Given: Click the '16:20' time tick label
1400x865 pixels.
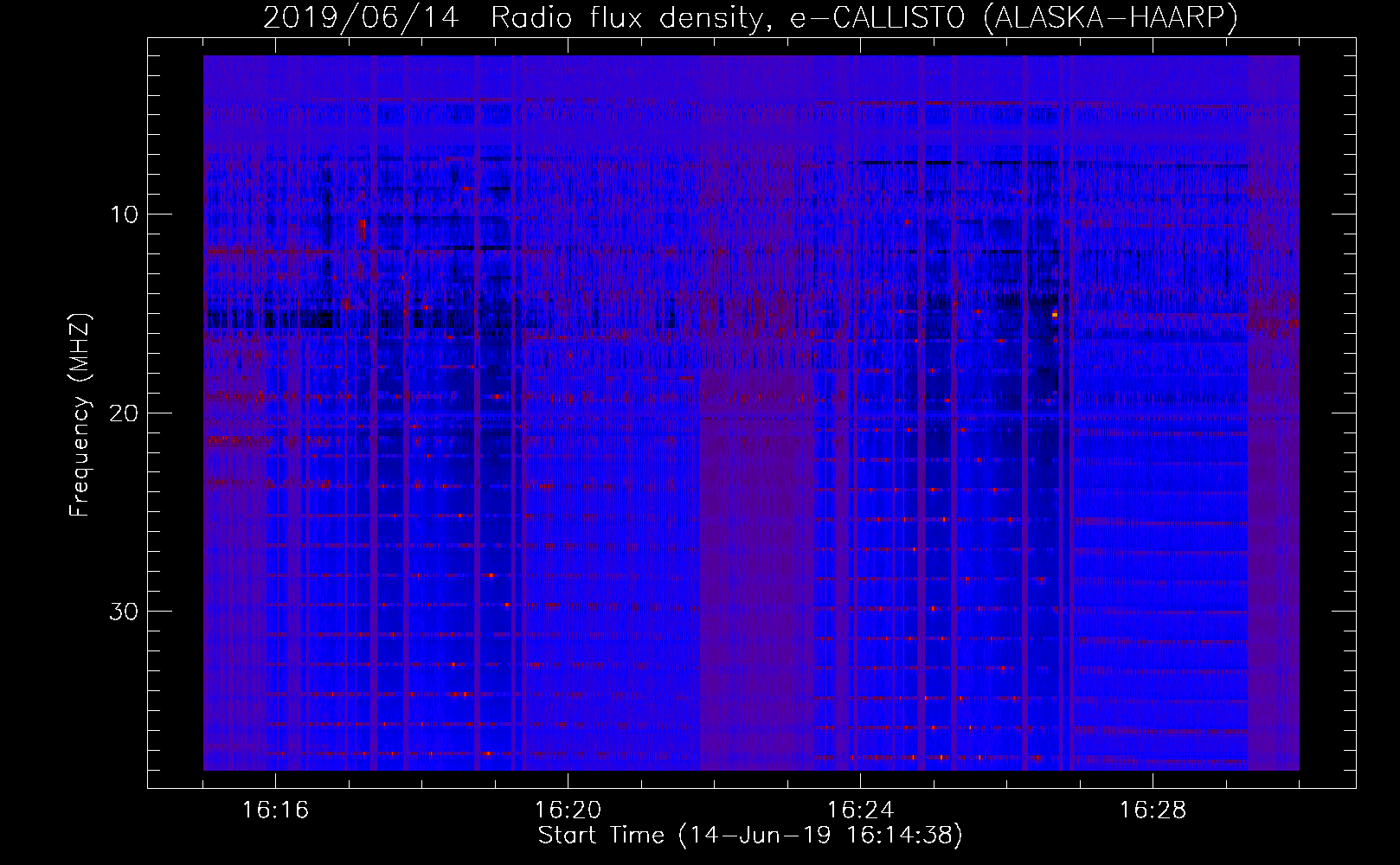Looking at the screenshot, I should [568, 811].
